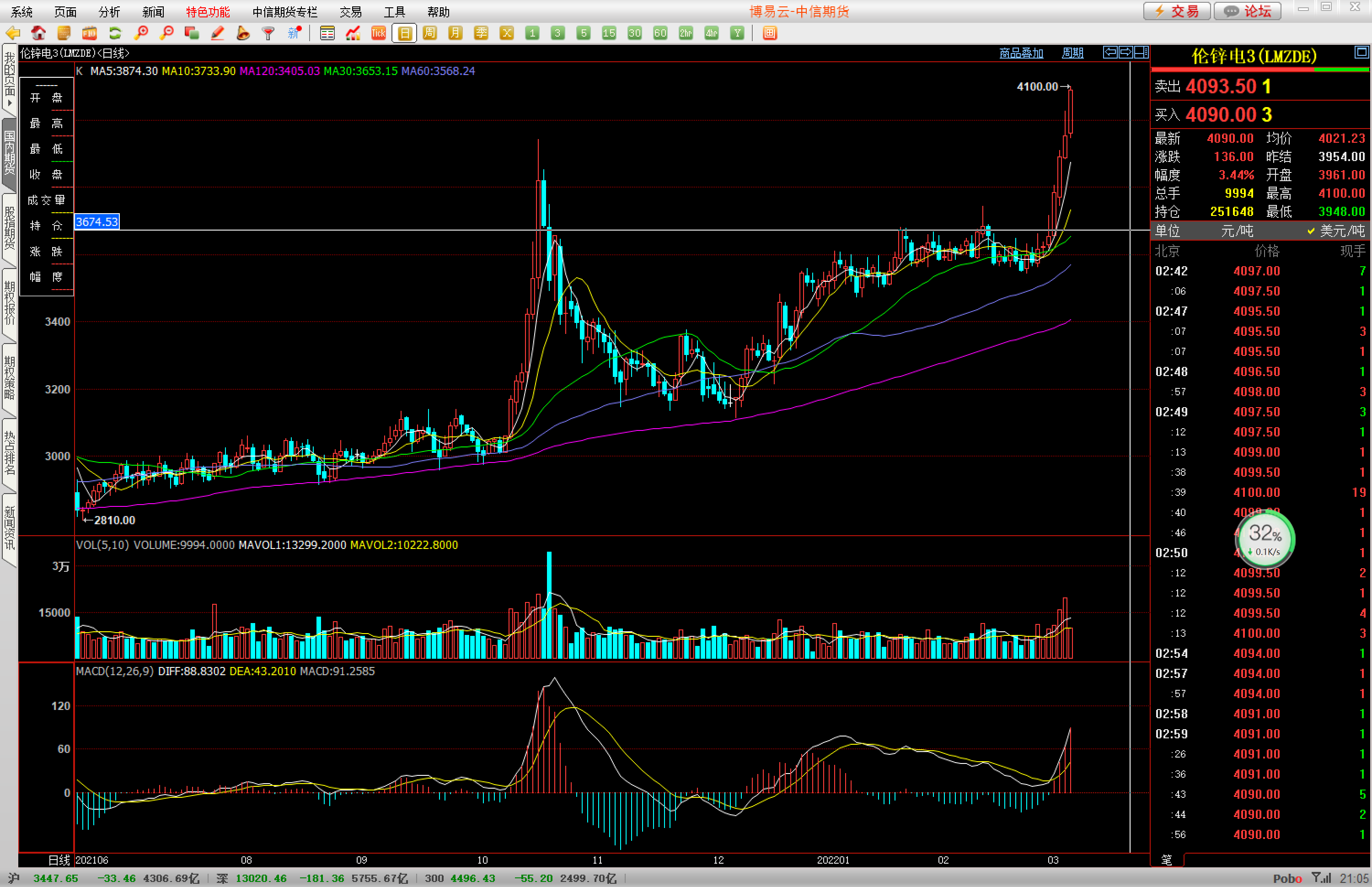Click the refresh arrows icon
The width and height of the screenshot is (1372, 887).
click(115, 33)
